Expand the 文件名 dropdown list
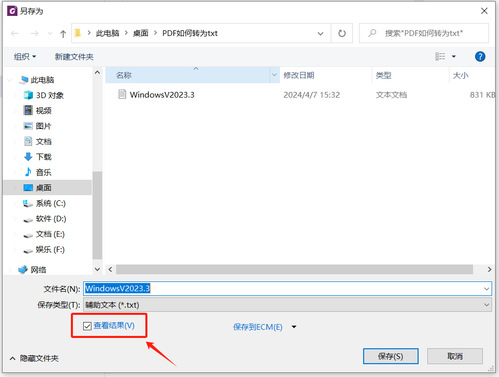The width and height of the screenshot is (499, 377). (486, 289)
